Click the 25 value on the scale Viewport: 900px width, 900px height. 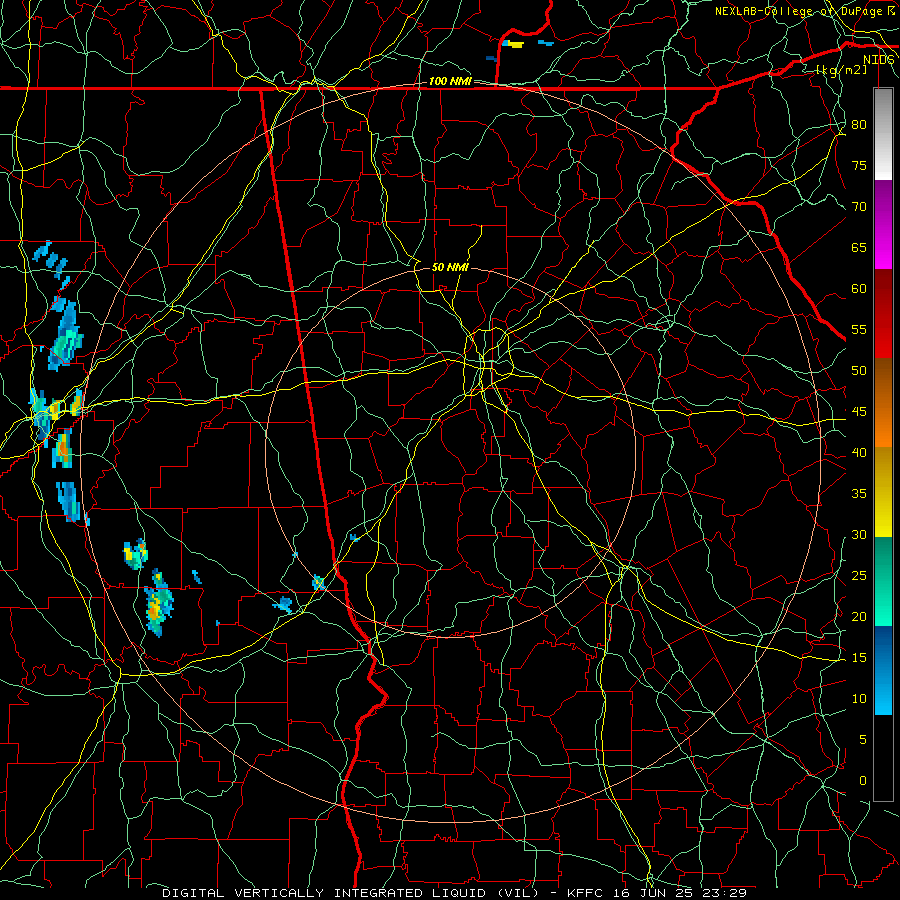click(x=859, y=575)
